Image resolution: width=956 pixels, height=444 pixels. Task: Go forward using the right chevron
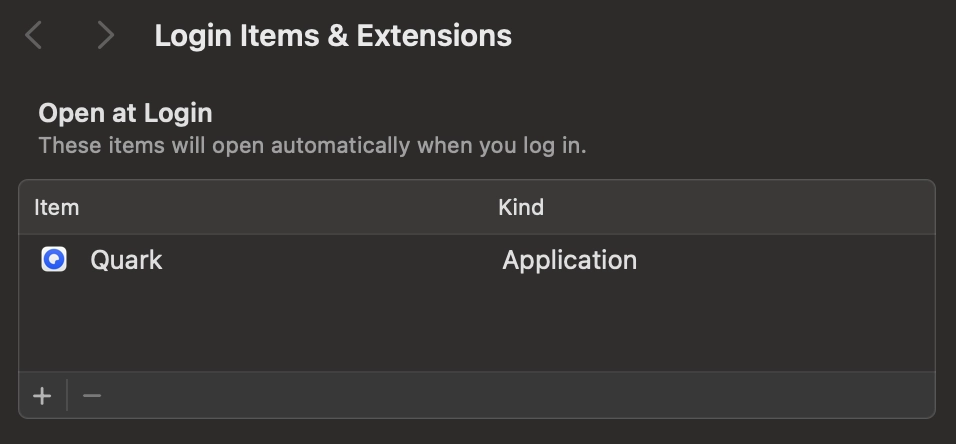click(106, 35)
